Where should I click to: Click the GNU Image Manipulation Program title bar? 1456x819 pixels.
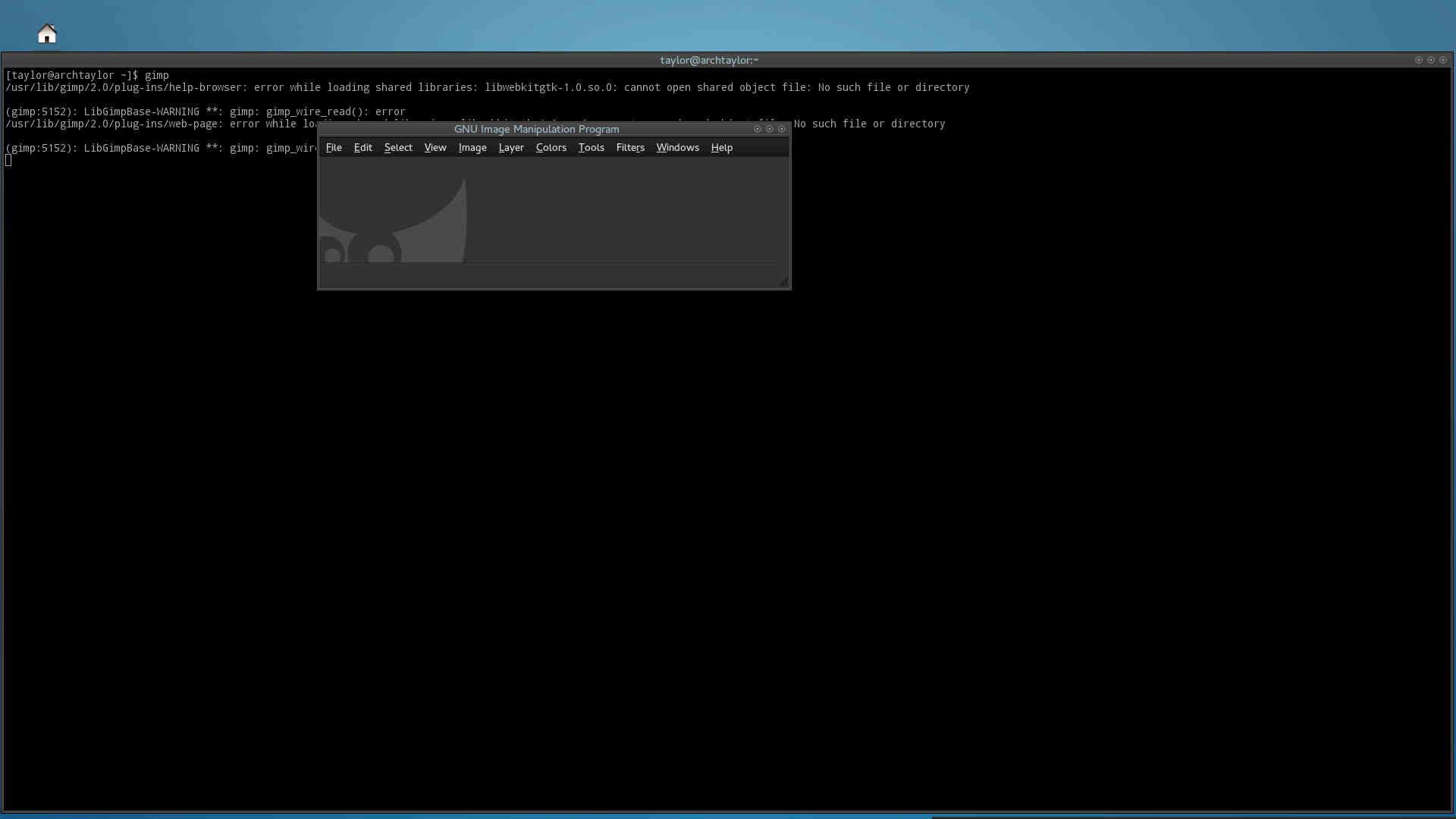[x=536, y=129]
